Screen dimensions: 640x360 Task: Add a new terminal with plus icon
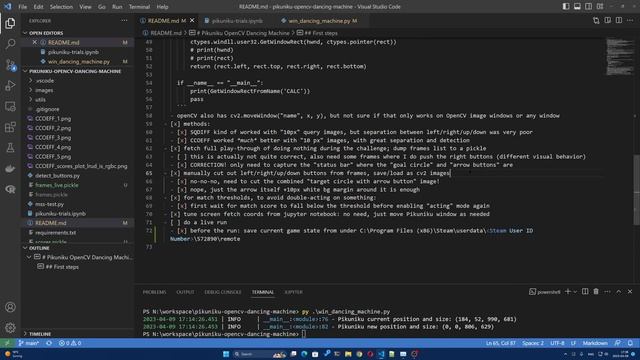tap(567, 291)
